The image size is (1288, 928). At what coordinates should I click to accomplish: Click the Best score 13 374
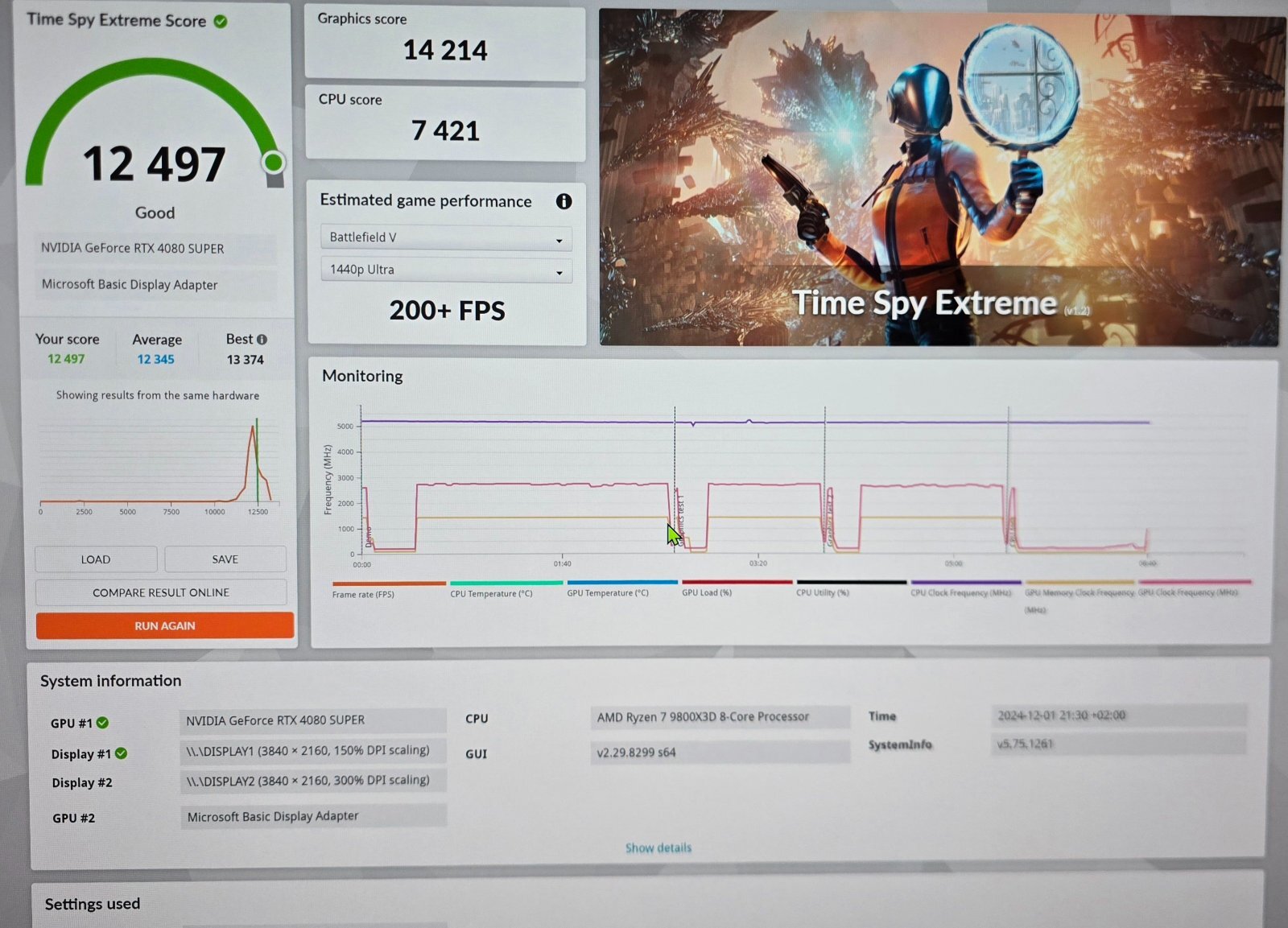click(x=245, y=360)
